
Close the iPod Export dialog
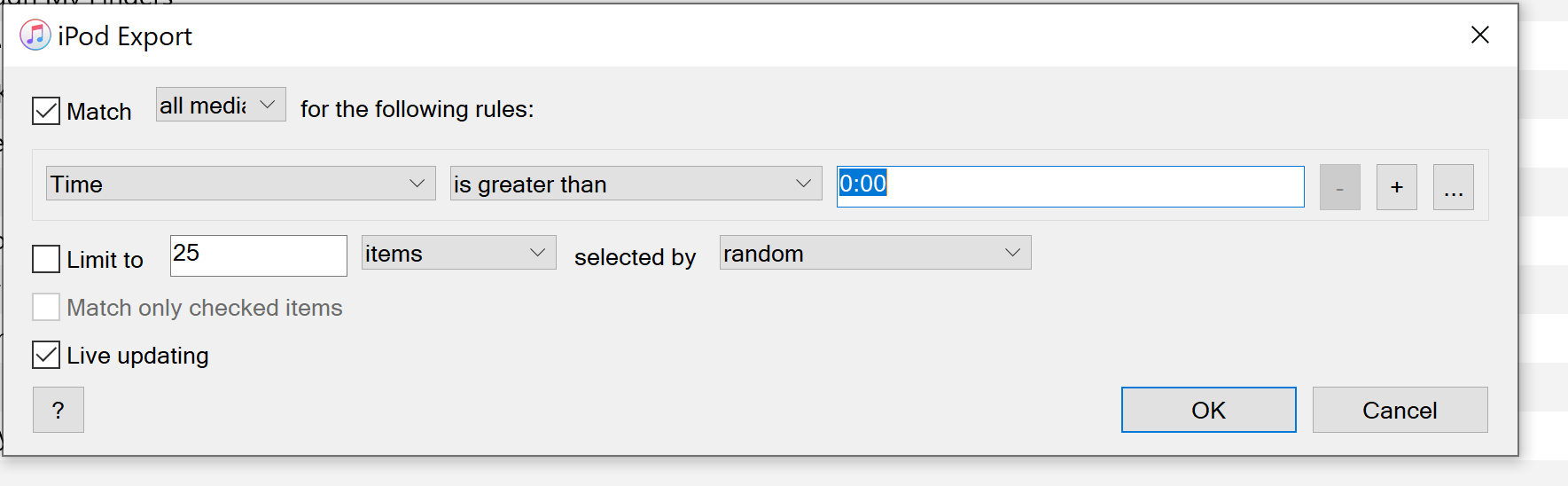click(1479, 35)
